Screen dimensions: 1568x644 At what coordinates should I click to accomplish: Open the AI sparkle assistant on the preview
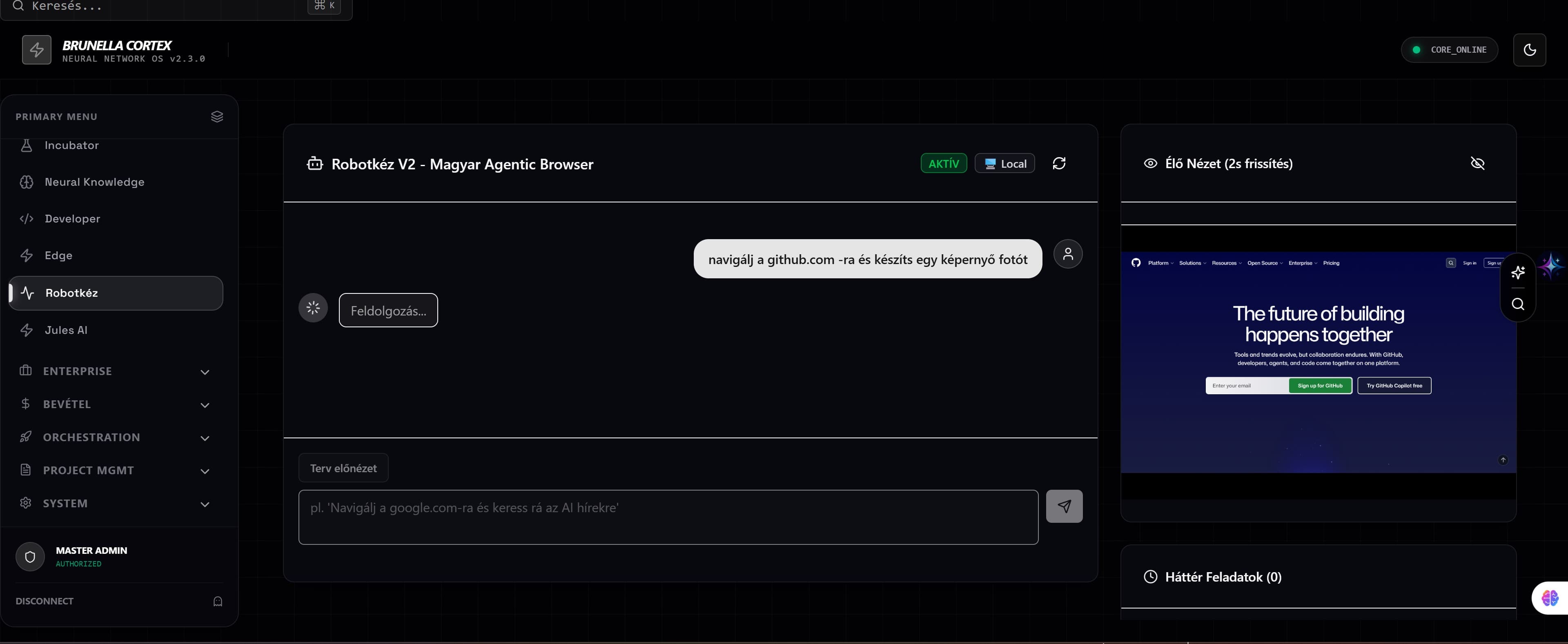point(1517,273)
